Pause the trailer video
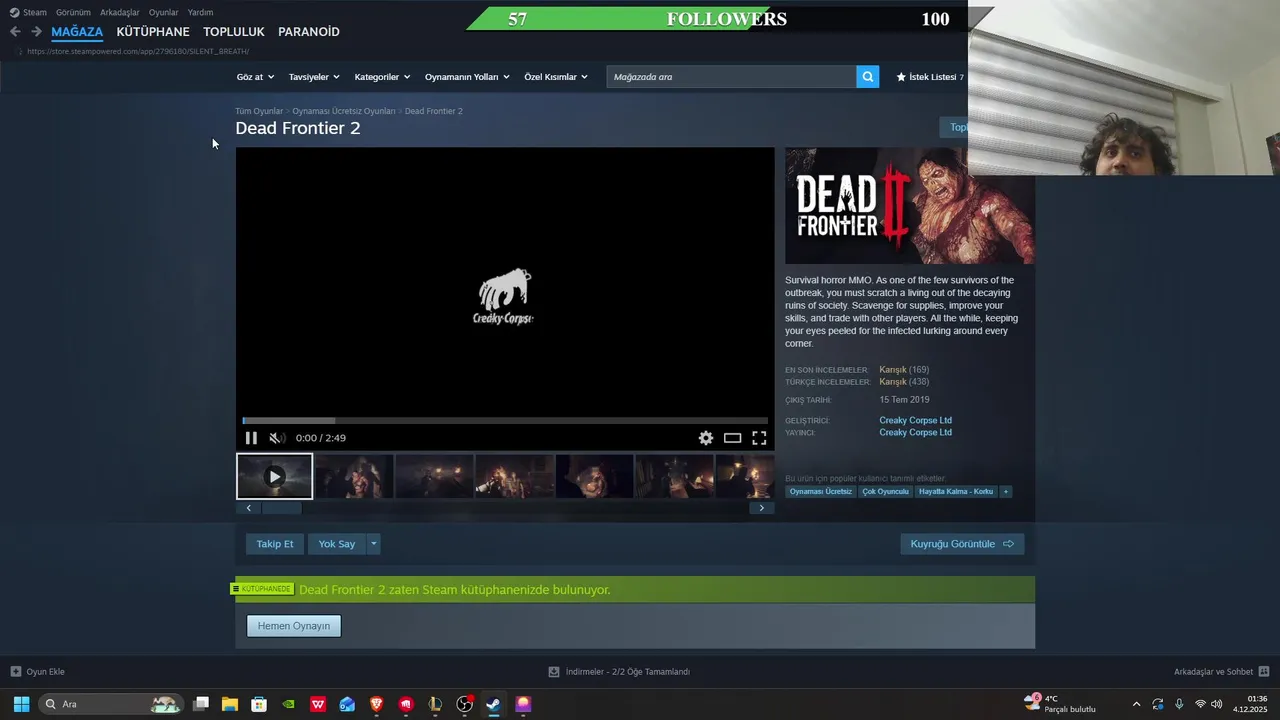 point(251,438)
